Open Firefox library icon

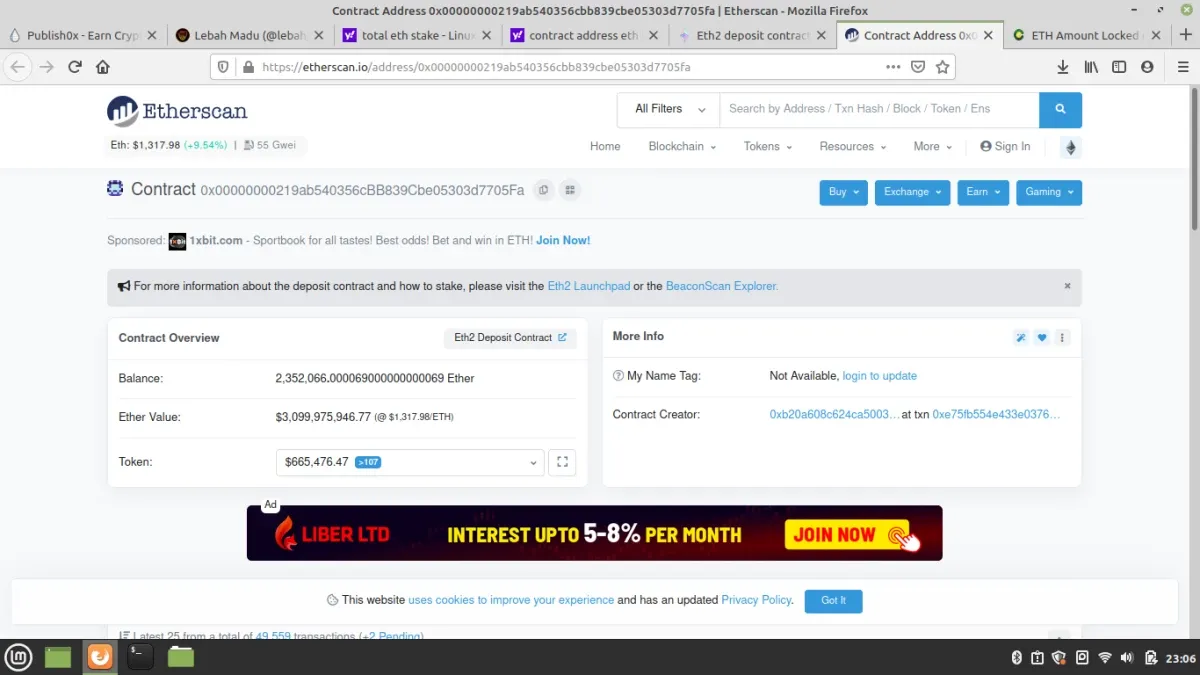[x=1092, y=67]
